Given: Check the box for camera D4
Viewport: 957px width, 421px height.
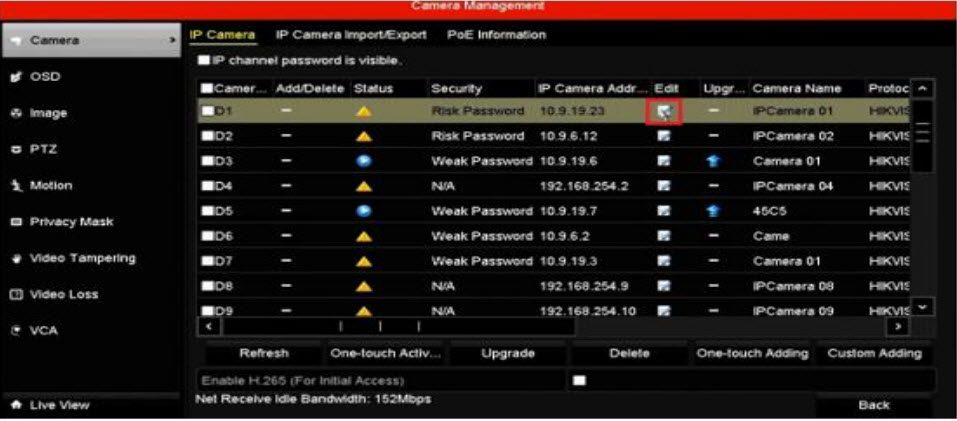Looking at the screenshot, I should 207,186.
